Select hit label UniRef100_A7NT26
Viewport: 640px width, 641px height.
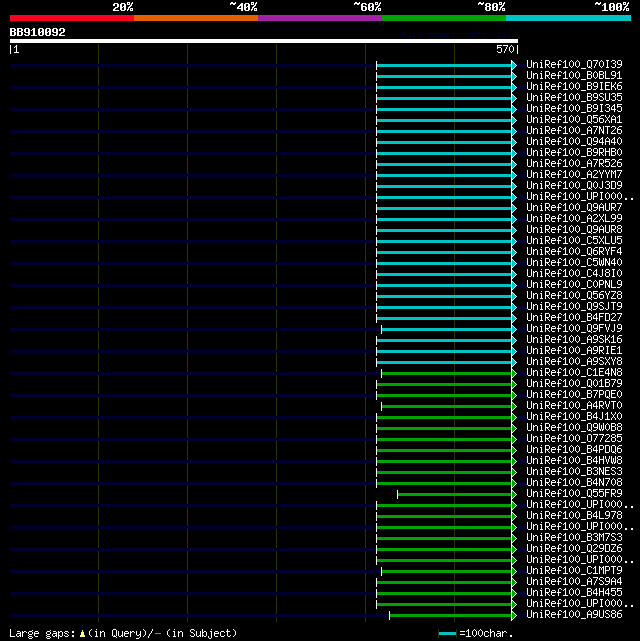point(574,130)
